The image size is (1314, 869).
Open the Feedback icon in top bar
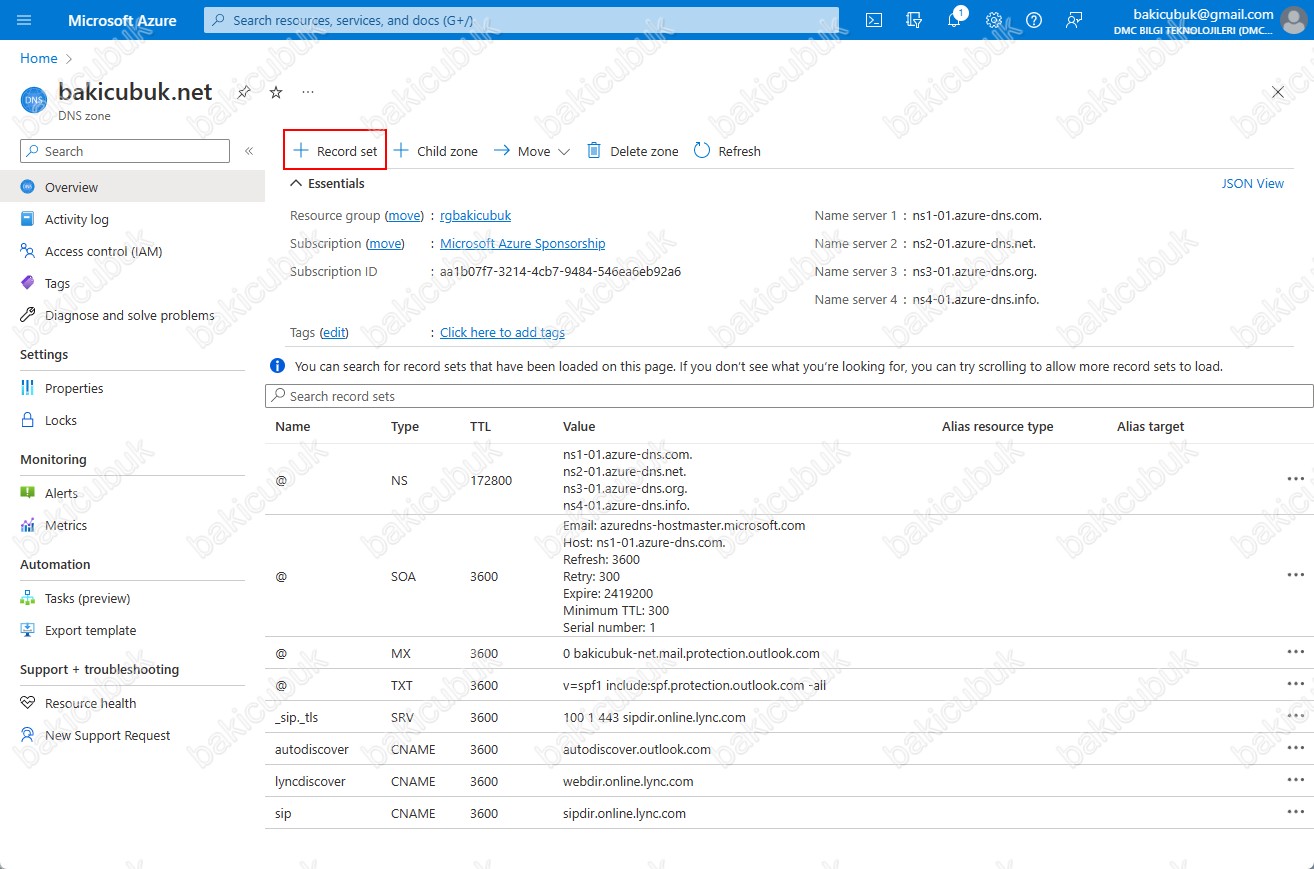[1074, 20]
